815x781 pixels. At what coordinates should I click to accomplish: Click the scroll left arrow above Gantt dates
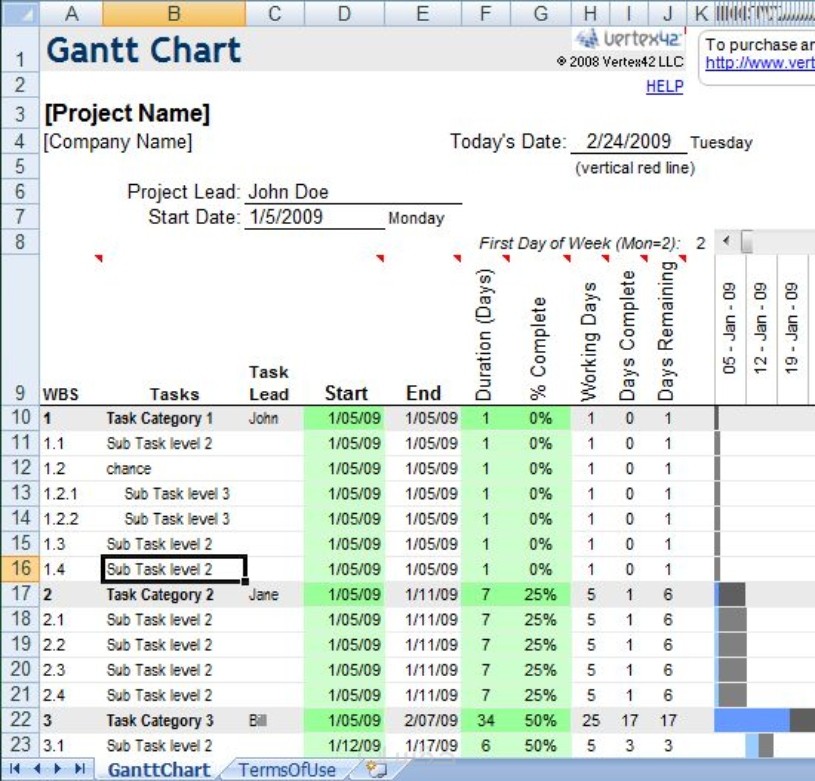point(727,241)
